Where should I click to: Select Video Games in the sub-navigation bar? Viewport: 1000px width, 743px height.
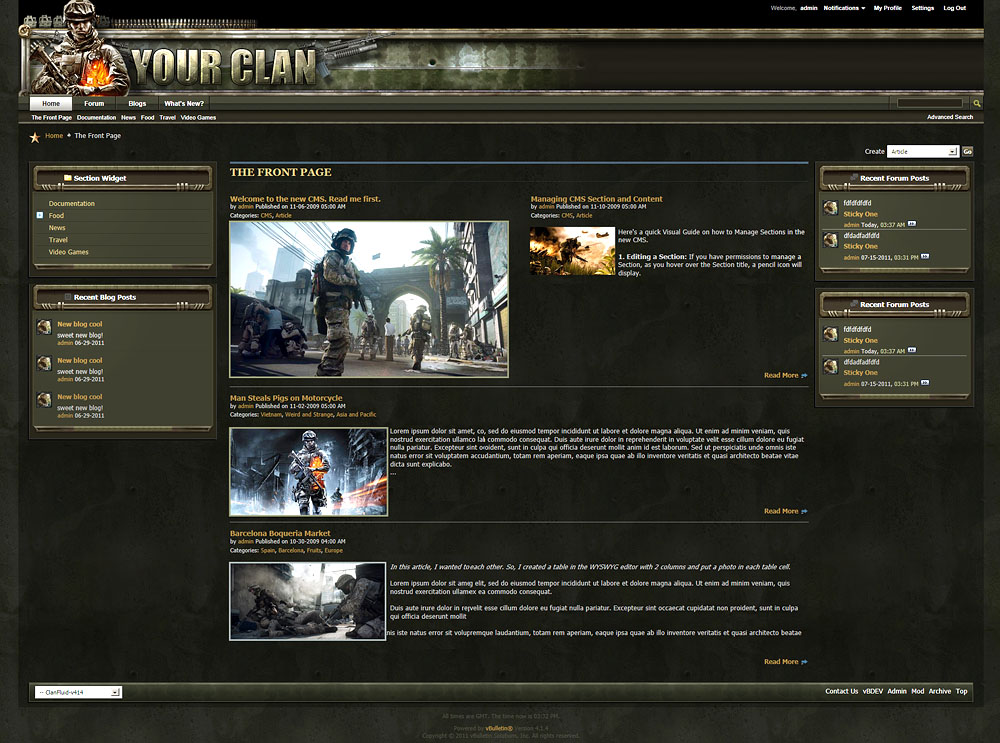[x=198, y=117]
